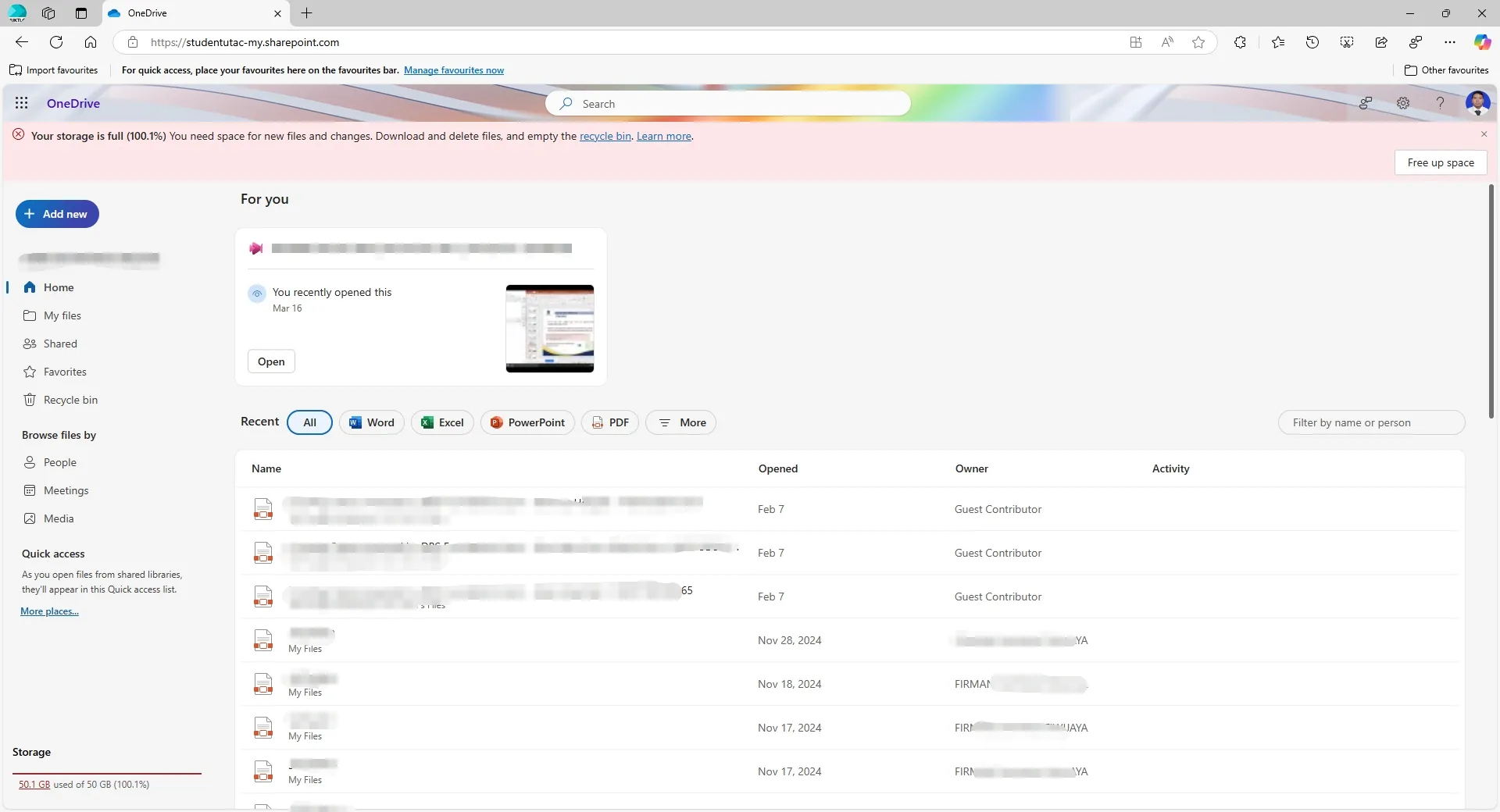This screenshot has height=812, width=1500.
Task: Click Open on the For you card
Action: [271, 361]
